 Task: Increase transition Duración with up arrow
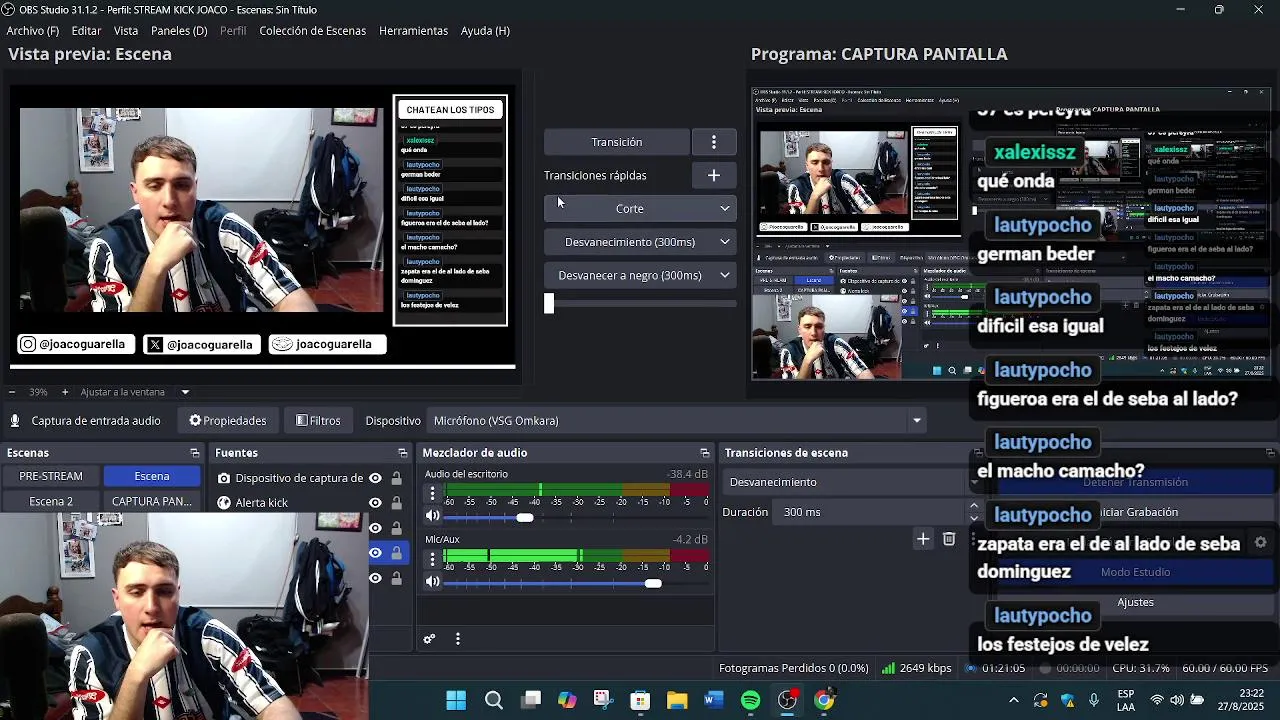click(x=974, y=506)
